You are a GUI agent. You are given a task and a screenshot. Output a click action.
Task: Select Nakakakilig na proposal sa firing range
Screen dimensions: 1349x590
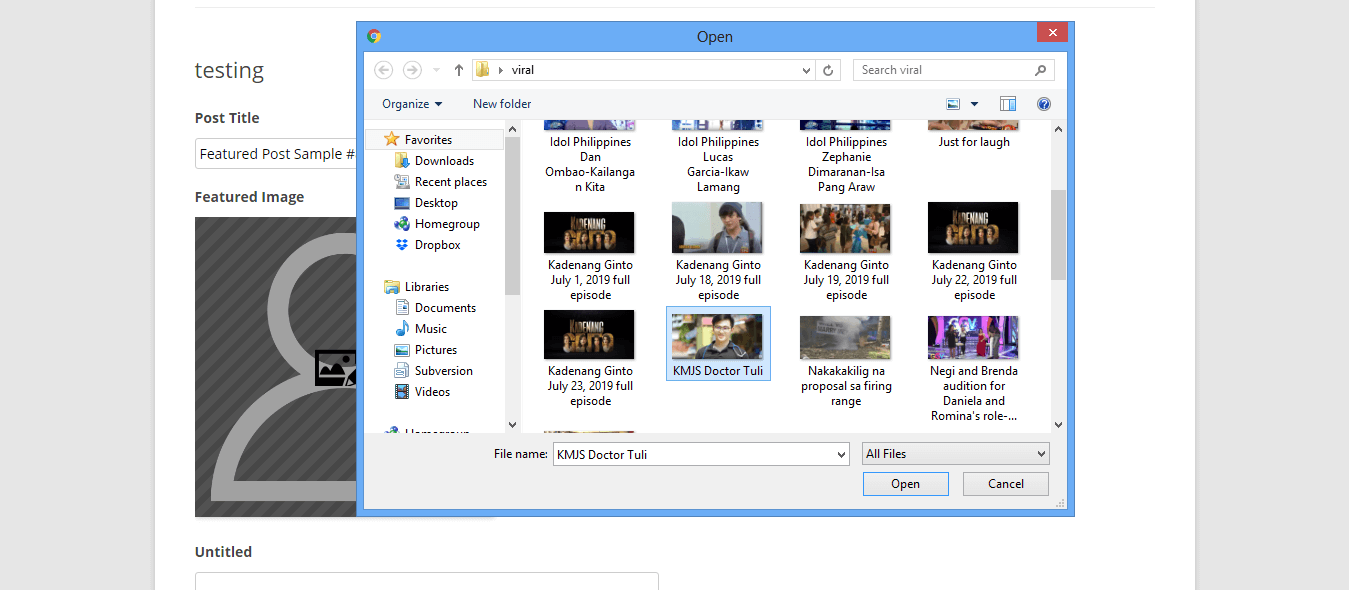point(846,360)
